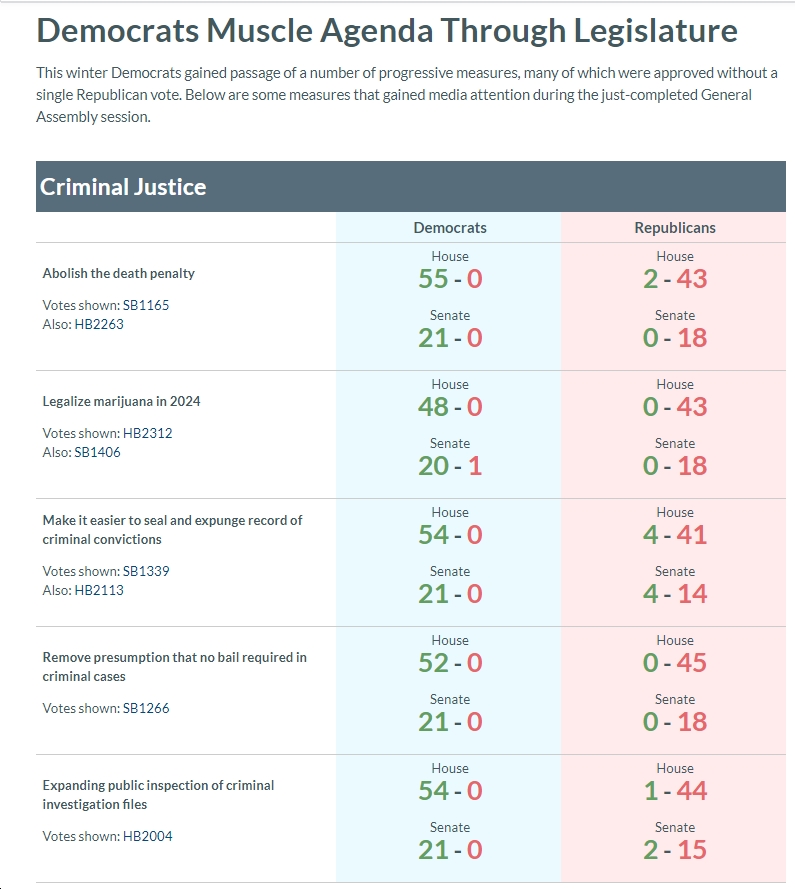The width and height of the screenshot is (795, 889).
Task: Click the Criminal Justice section header
Action: coord(411,187)
